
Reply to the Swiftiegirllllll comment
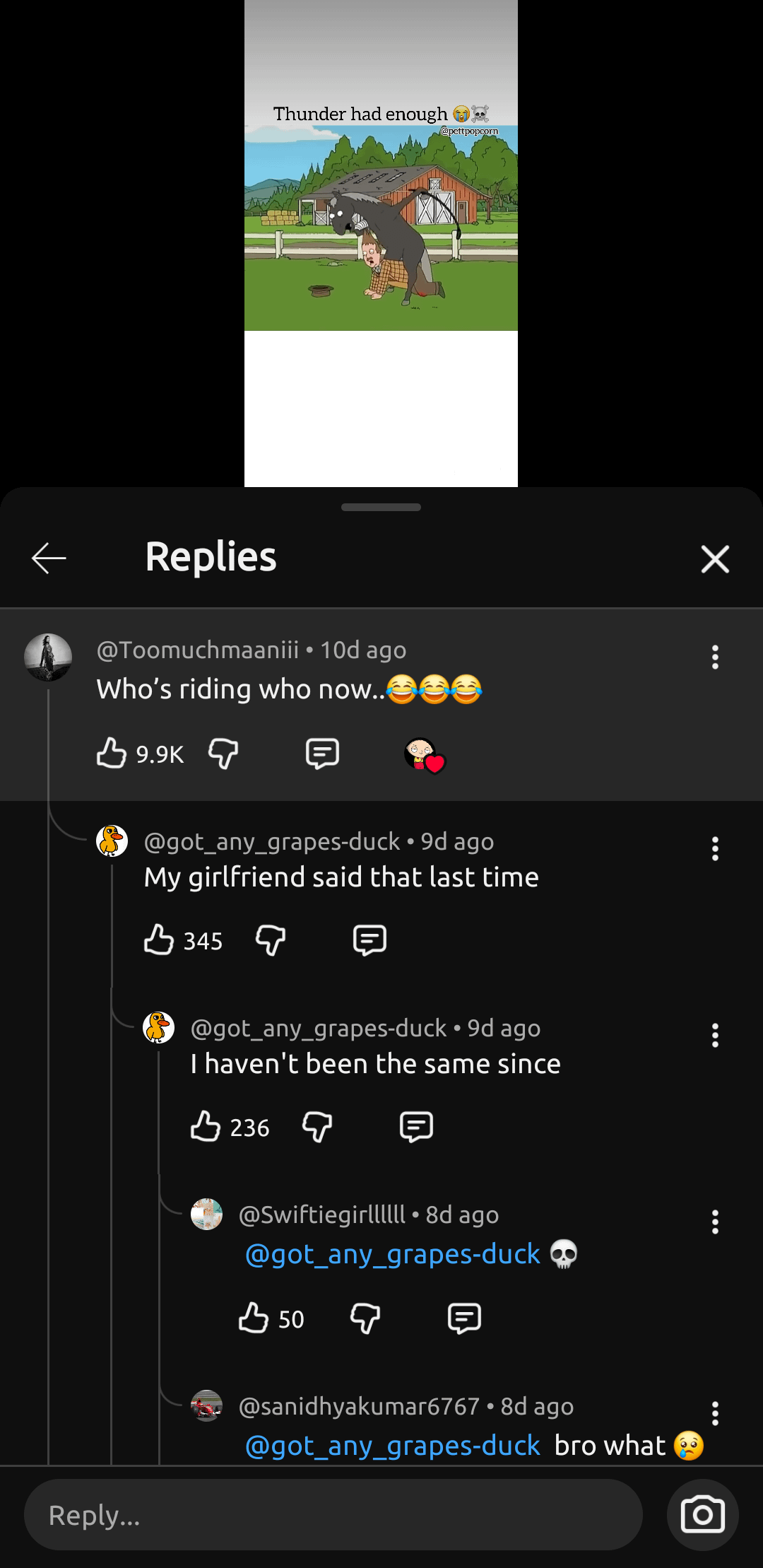coord(464,1318)
